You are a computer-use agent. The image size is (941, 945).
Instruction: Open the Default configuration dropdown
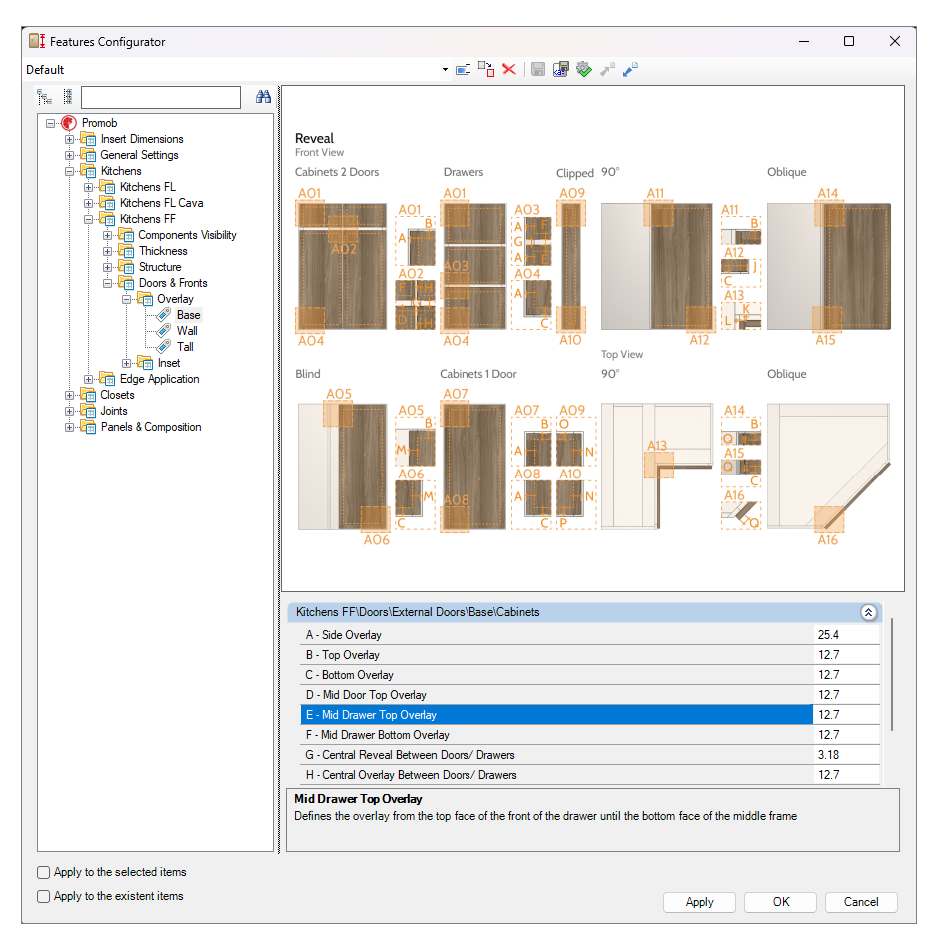(x=445, y=70)
